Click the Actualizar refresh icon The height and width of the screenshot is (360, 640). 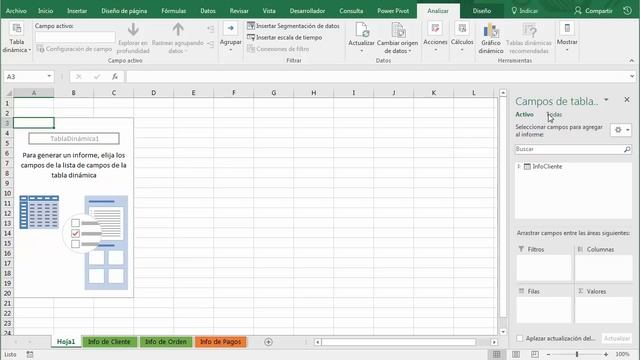tap(361, 31)
